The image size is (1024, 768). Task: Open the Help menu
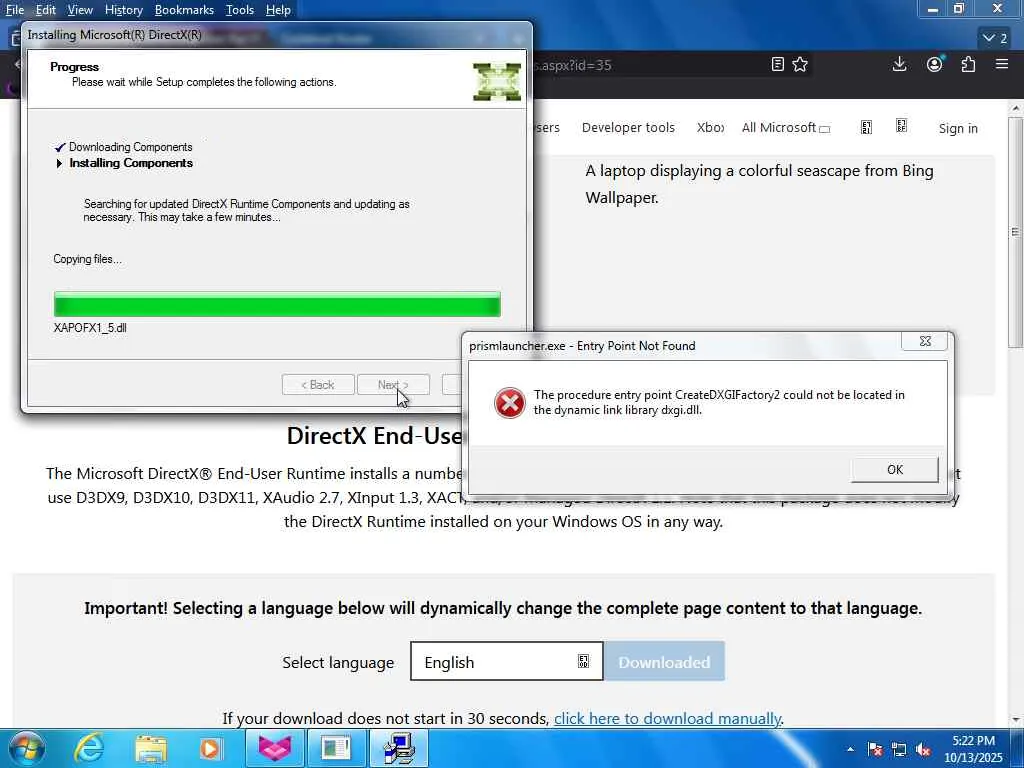278,10
